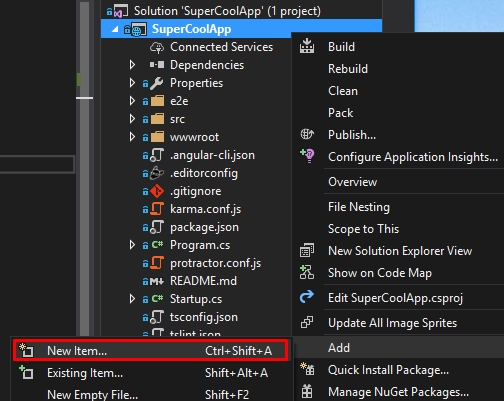Select the Solution 'SuperCoolApp' root node
Image resolution: width=504 pixels, height=401 pixels.
point(227,11)
